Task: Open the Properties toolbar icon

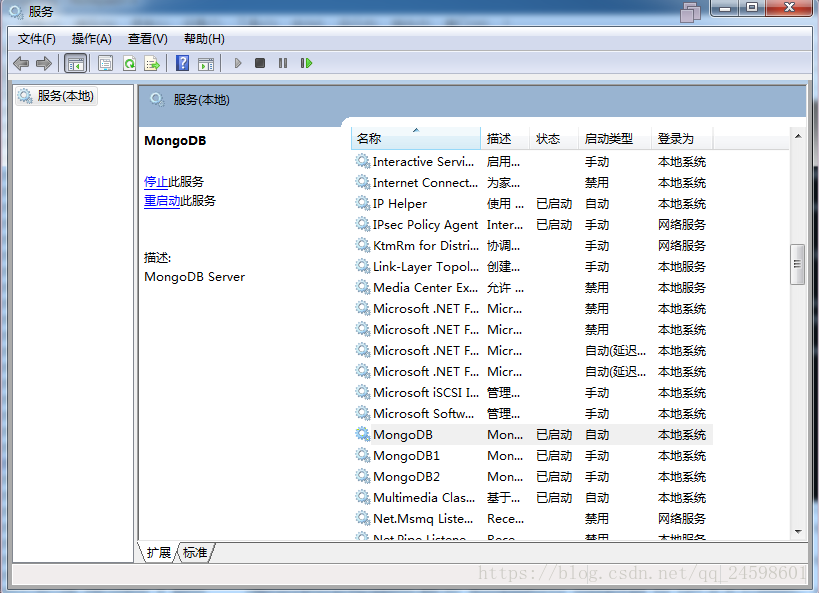Action: (106, 64)
